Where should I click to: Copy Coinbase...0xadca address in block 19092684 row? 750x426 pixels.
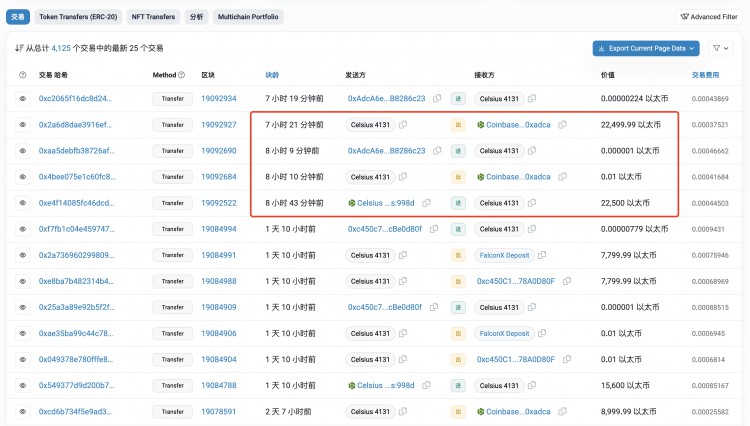tap(562, 176)
